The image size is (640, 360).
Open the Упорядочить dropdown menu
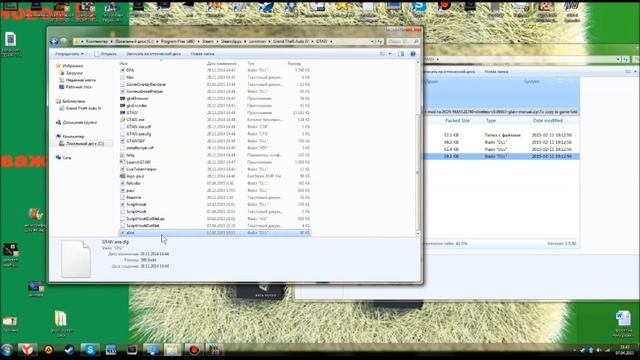click(69, 54)
